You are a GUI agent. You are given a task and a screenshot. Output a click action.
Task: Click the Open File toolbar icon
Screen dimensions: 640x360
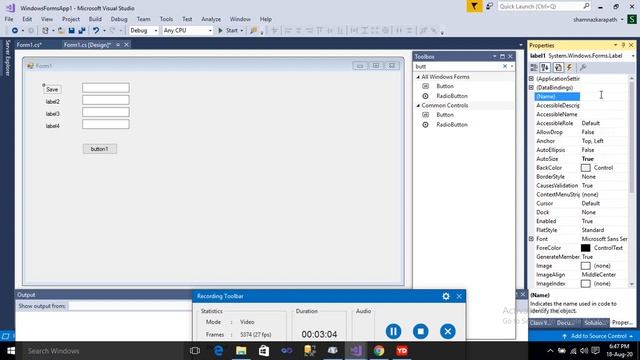(x=61, y=31)
